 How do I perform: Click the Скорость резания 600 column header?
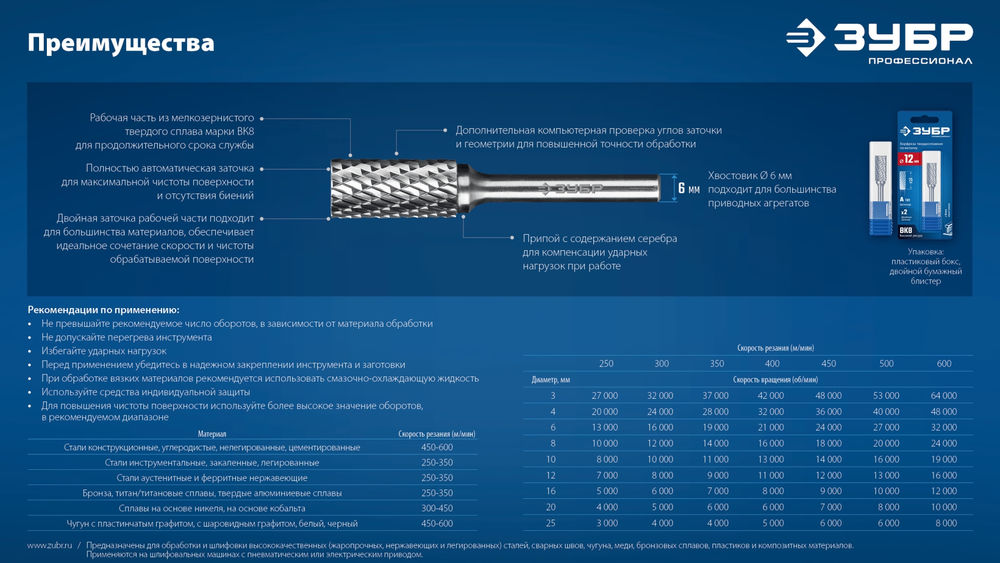click(x=943, y=363)
